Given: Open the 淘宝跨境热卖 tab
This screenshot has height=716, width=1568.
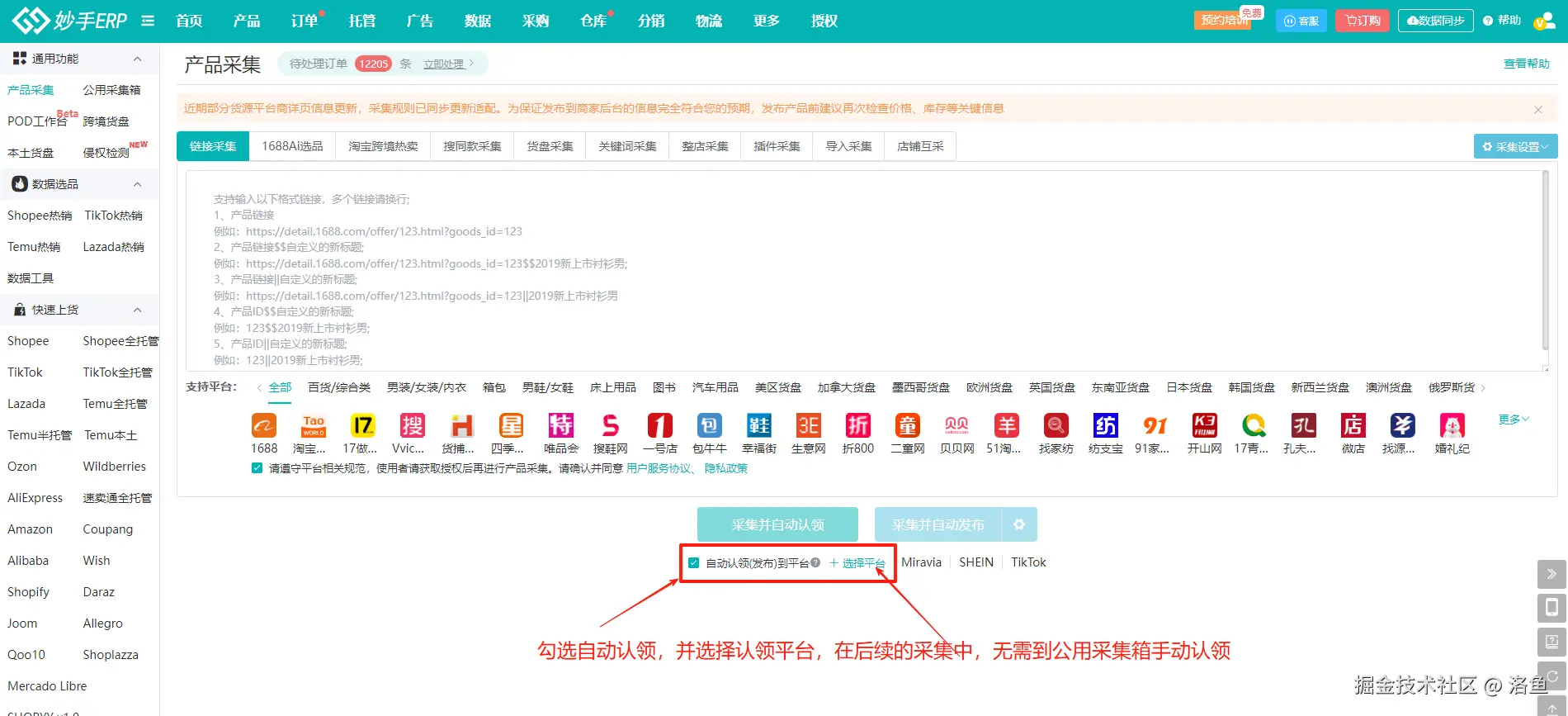Looking at the screenshot, I should pos(383,146).
